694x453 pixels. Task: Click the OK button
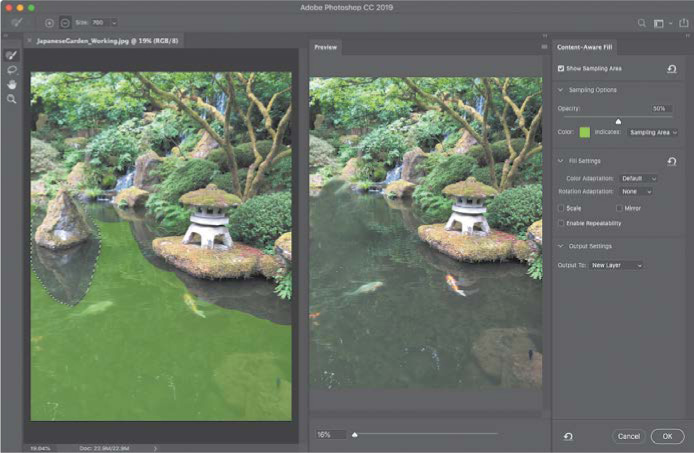(x=666, y=436)
